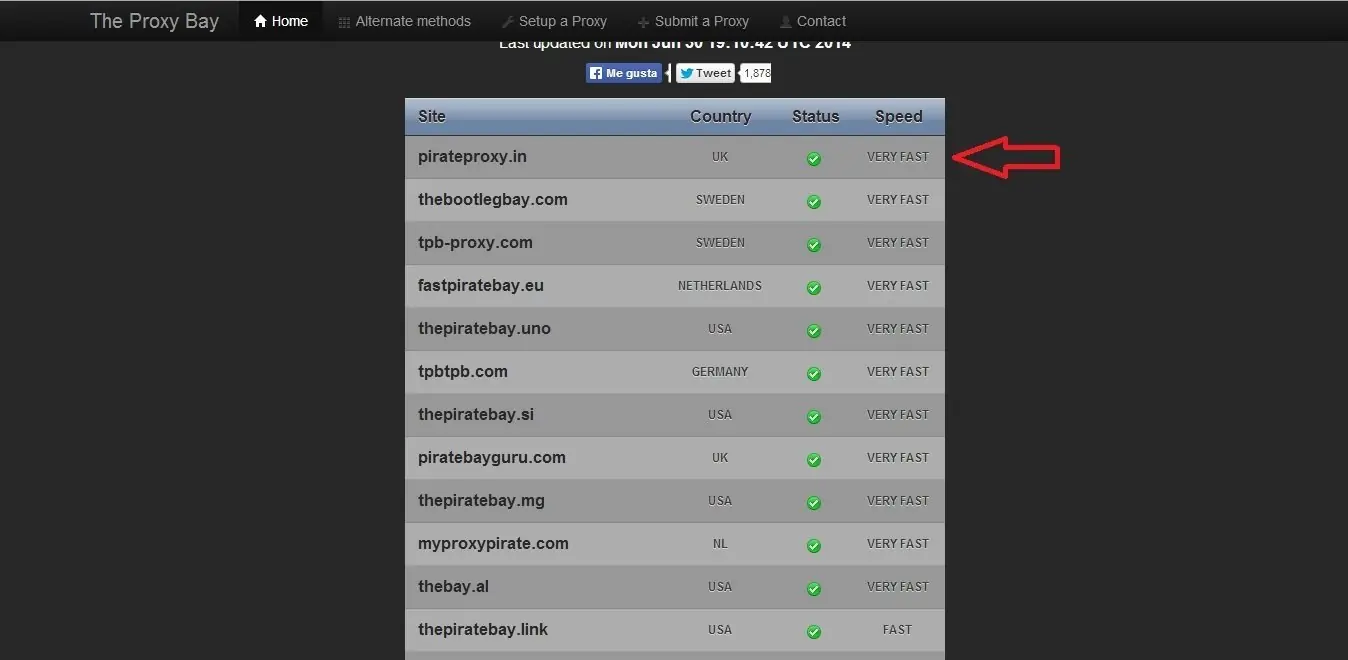Click the Status column header
The width and height of the screenshot is (1348, 660).
[x=815, y=116]
